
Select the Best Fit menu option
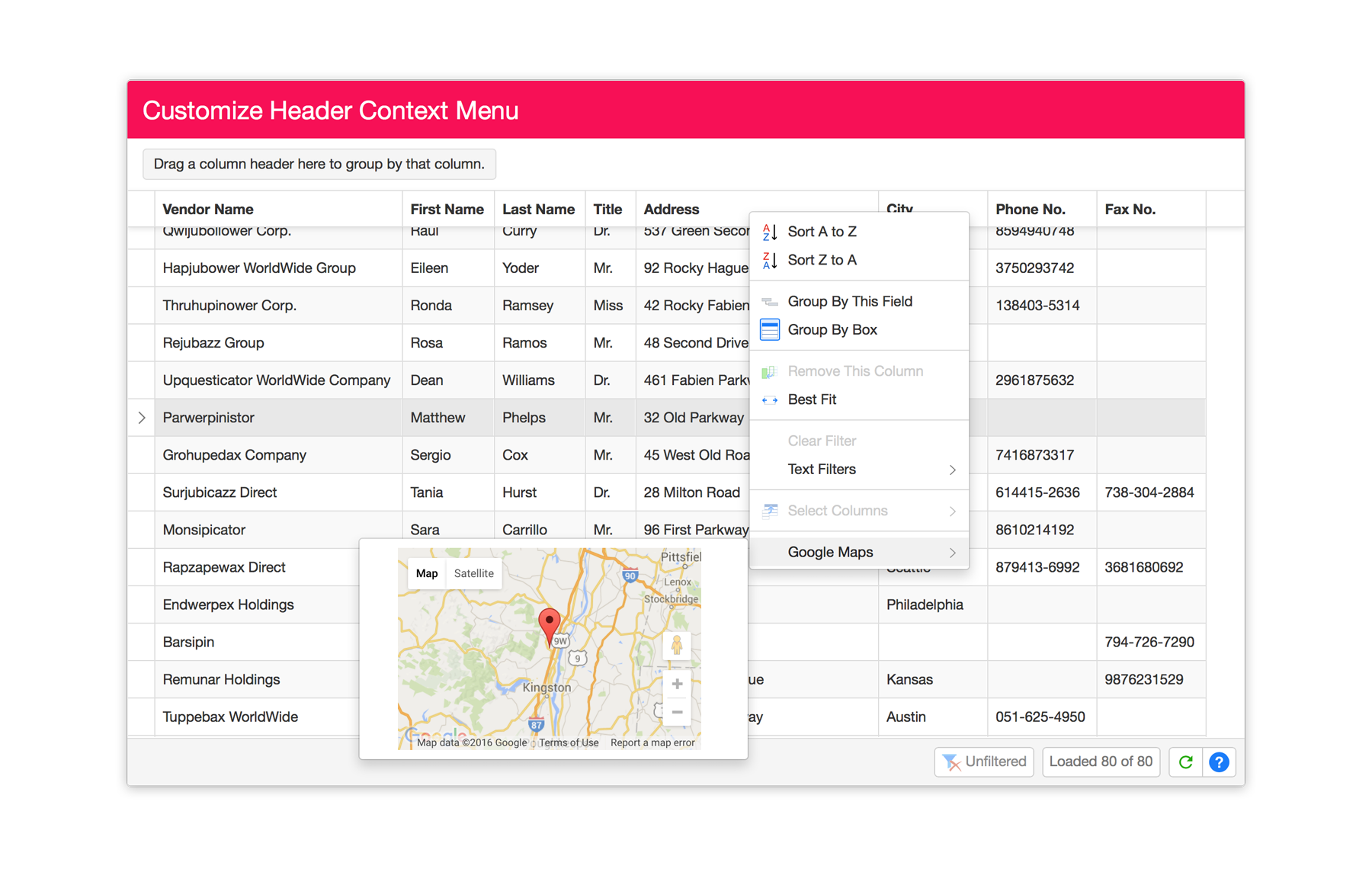pyautogui.click(x=812, y=399)
